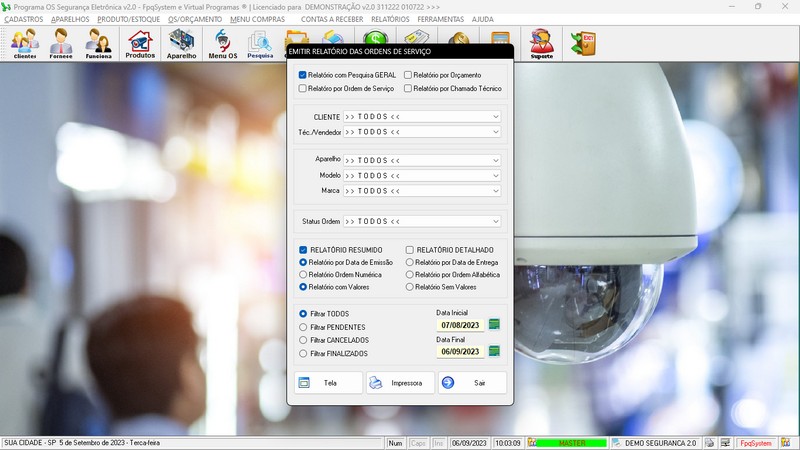
Task: Select Filtrar PENDENTES option
Action: (x=303, y=327)
